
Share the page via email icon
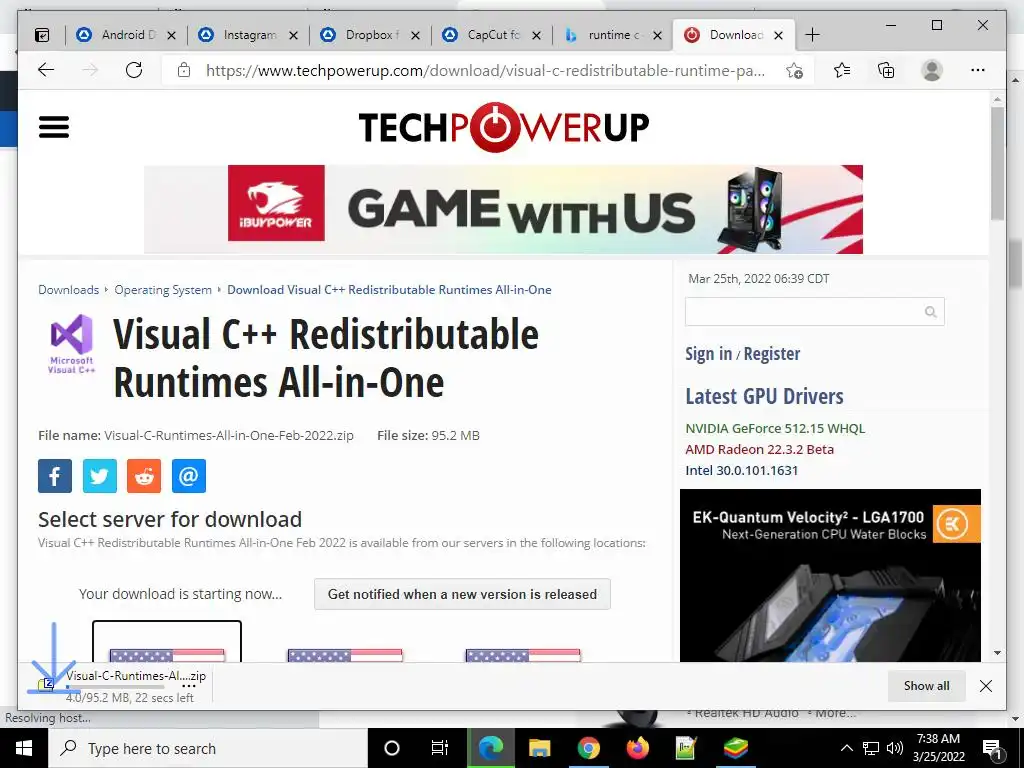click(x=189, y=475)
